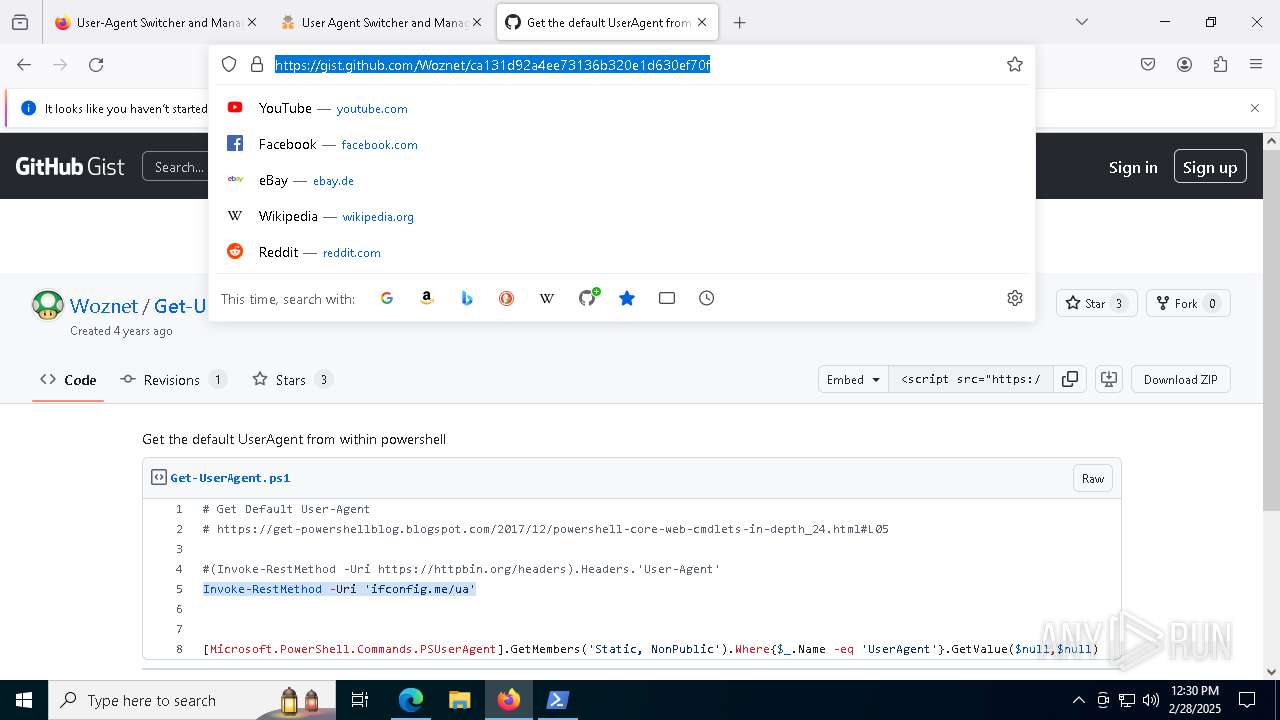The image size is (1280, 720).
Task: Search with DuckDuckGo icon
Action: (x=507, y=298)
